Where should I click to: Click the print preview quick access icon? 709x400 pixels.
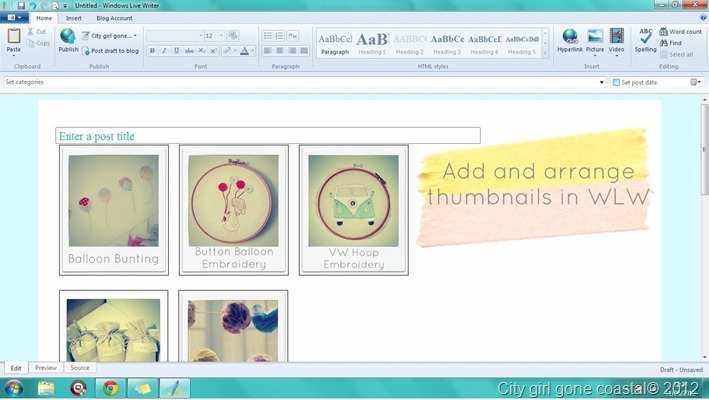point(55,5)
